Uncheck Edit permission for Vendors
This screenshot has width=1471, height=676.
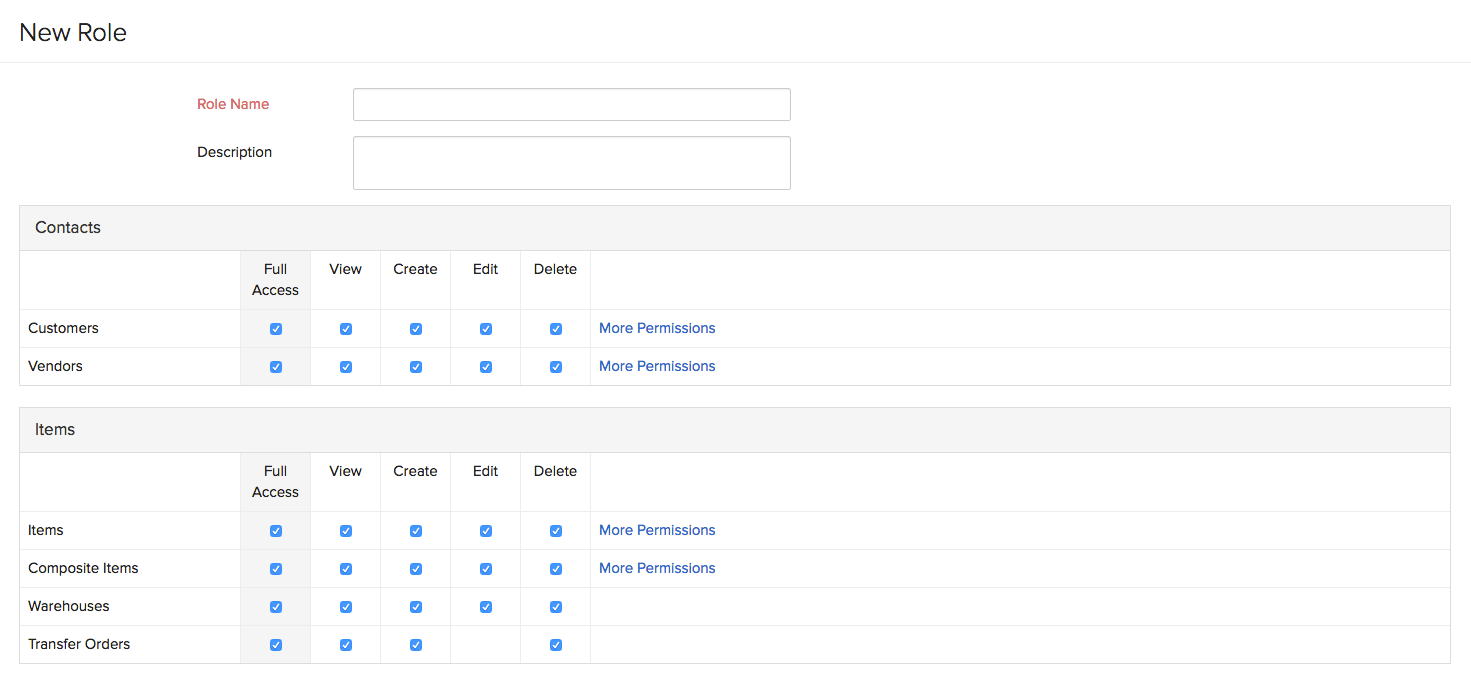[486, 367]
